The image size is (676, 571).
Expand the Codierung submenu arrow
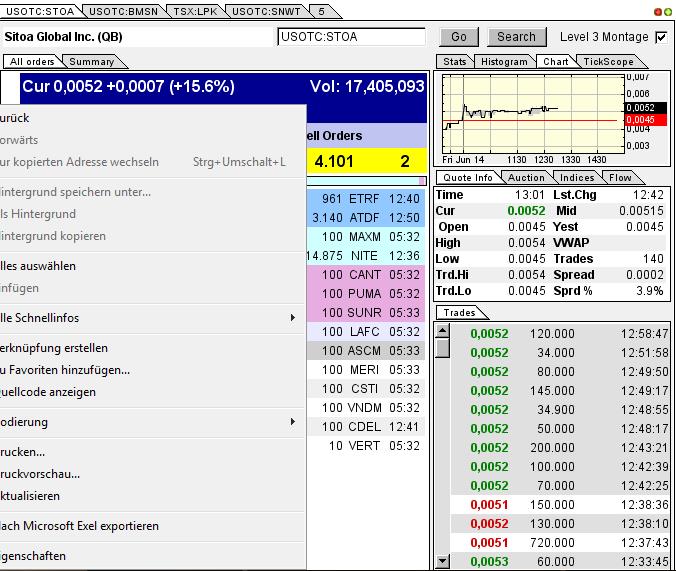[292, 422]
